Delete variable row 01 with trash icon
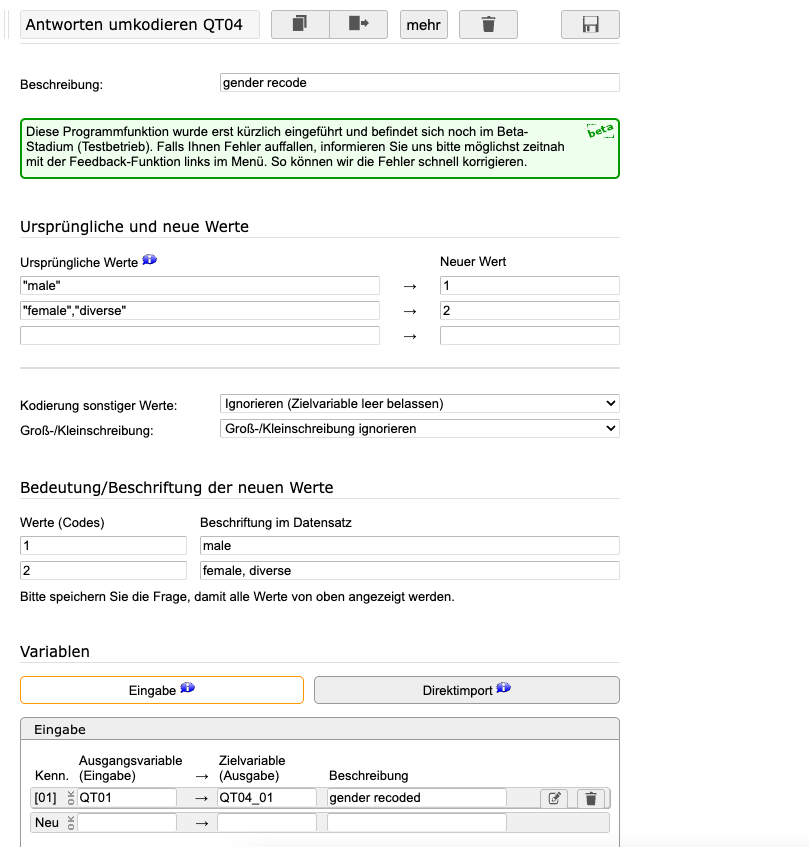 [591, 798]
